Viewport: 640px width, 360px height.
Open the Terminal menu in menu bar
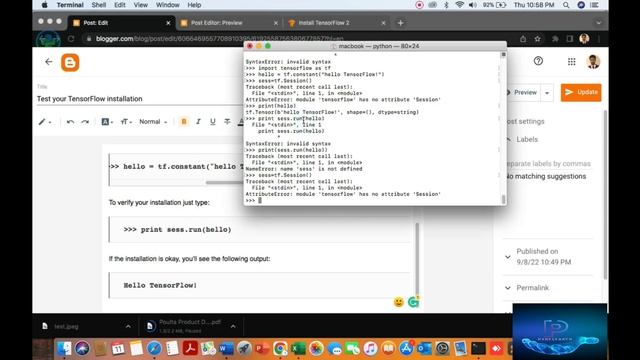70,5
